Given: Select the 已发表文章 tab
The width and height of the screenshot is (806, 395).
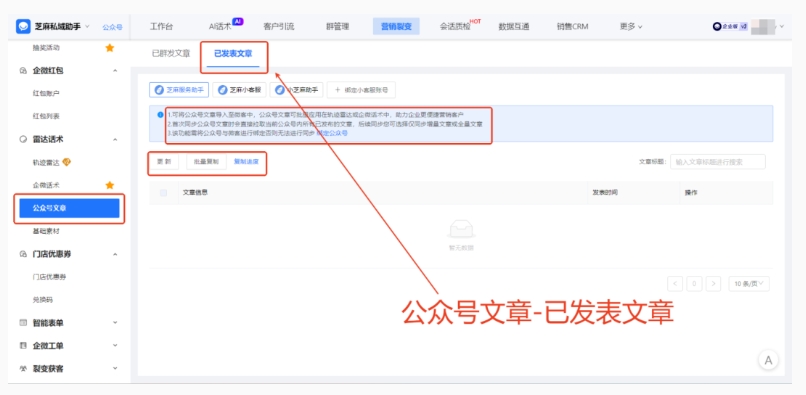Looking at the screenshot, I should coord(233,53).
